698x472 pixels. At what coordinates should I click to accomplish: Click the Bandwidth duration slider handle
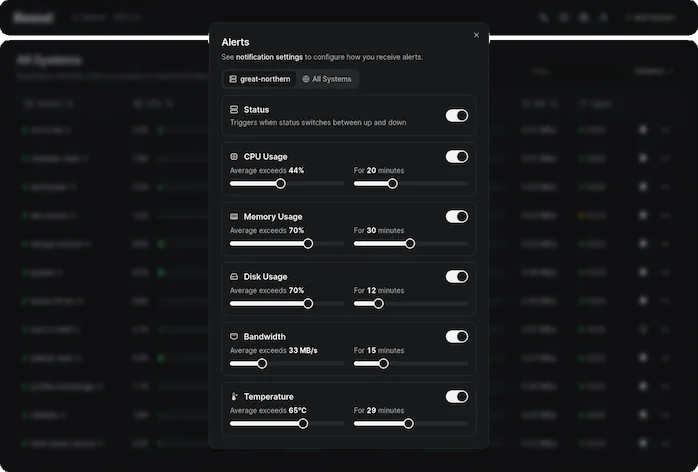(383, 363)
